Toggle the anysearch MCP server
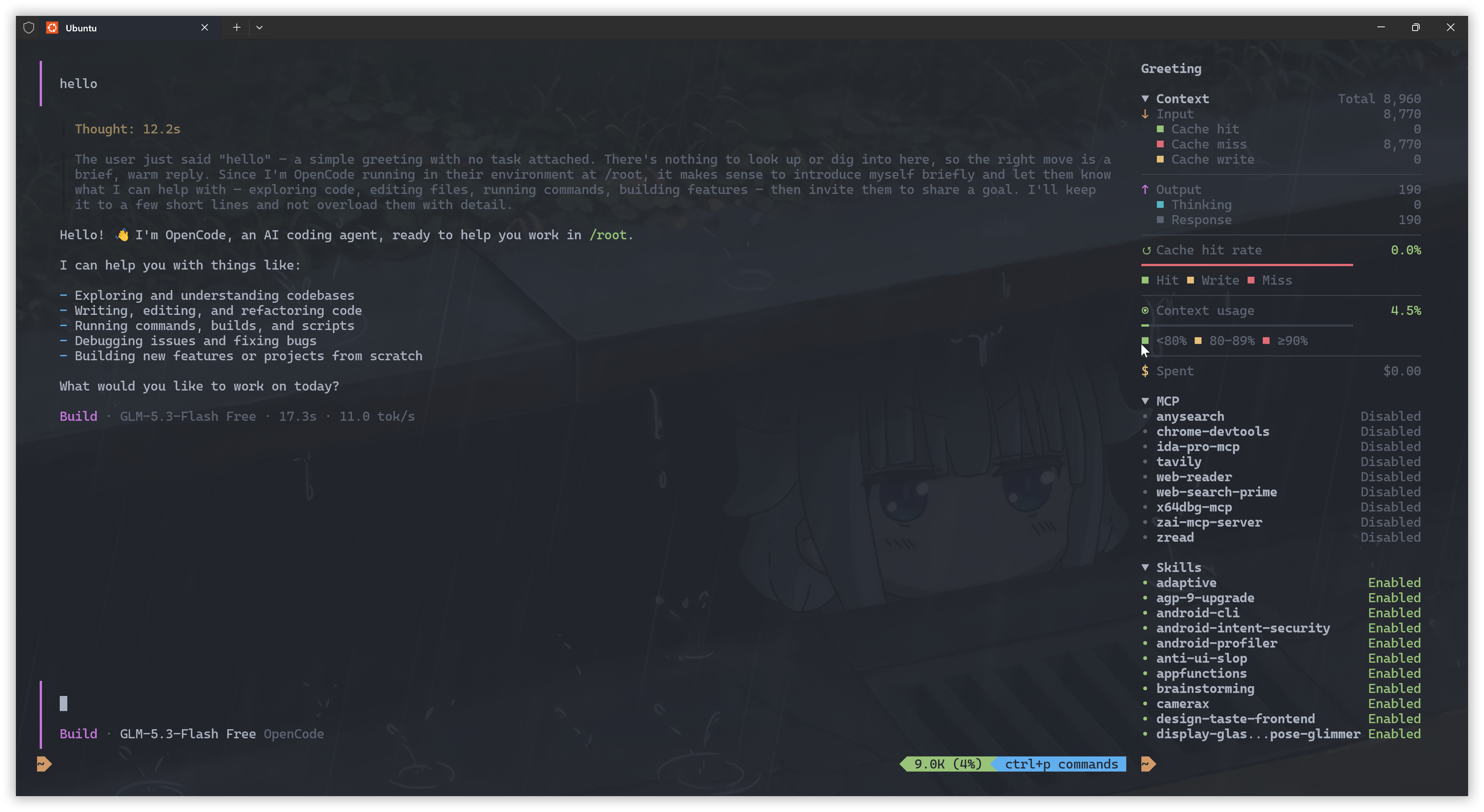Viewport: 1484px width, 812px height. coord(1281,416)
